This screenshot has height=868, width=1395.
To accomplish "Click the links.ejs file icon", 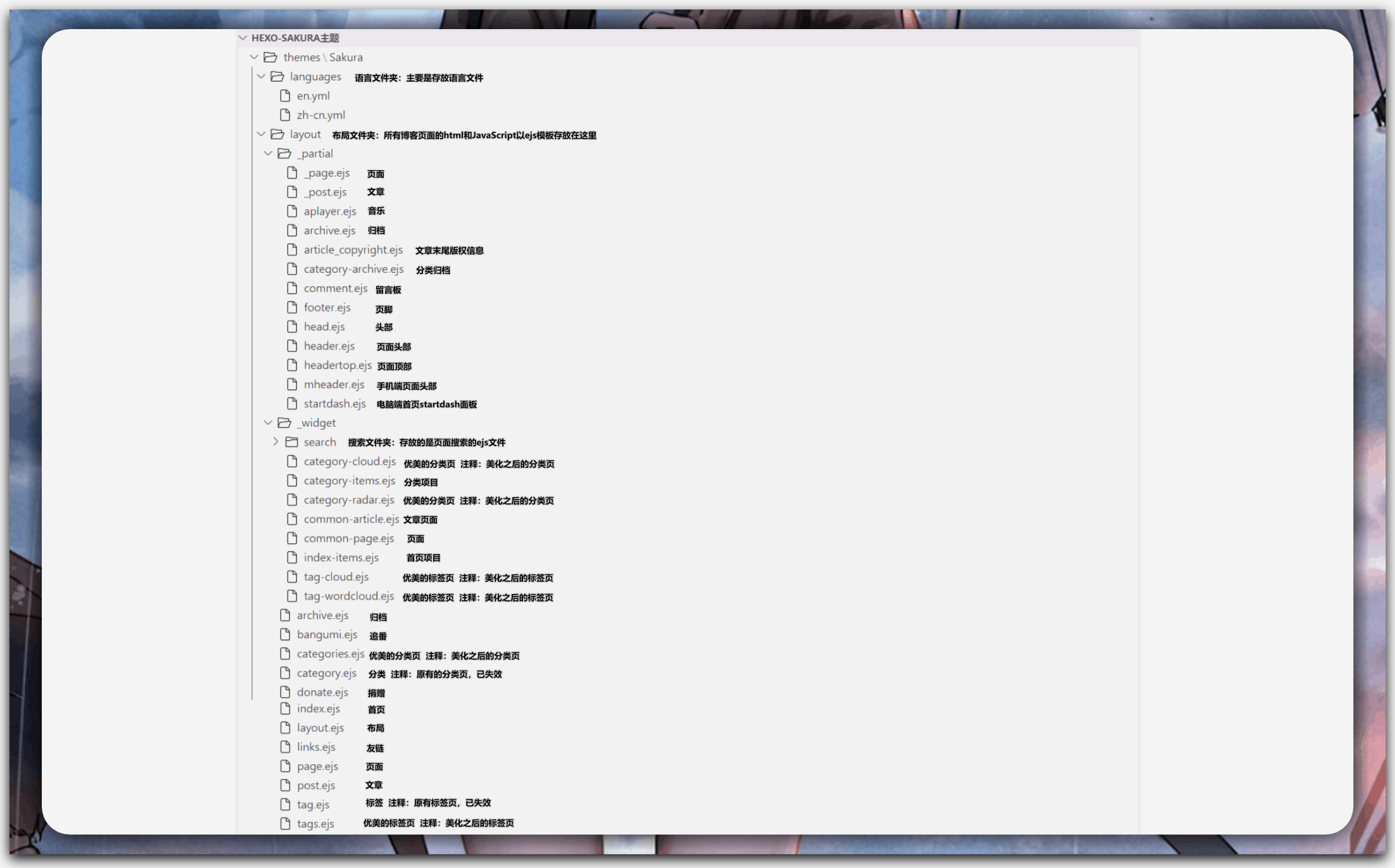I will pos(285,747).
